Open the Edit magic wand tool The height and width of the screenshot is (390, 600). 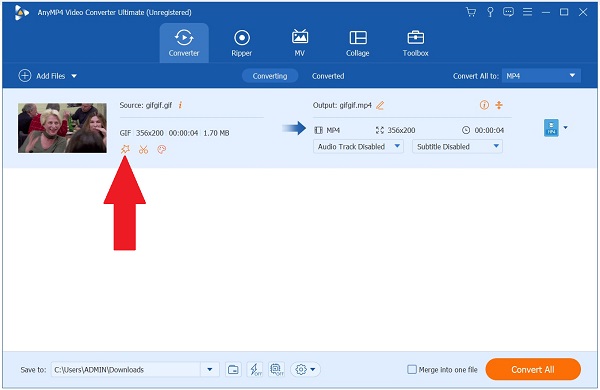[x=125, y=149]
